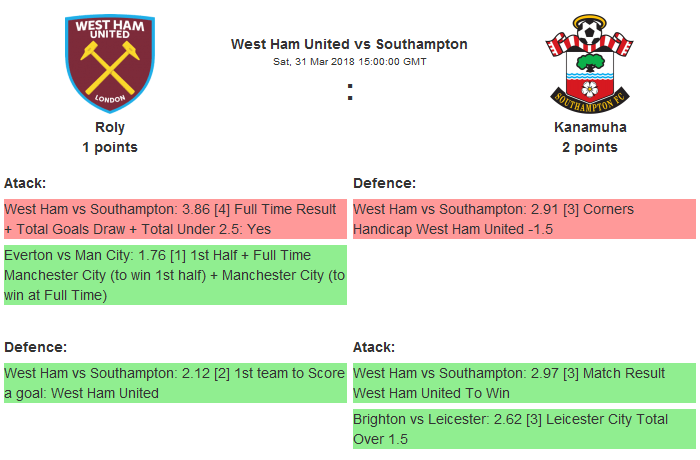Click the player name Kanamuha
This screenshot has width=700, height=460.
pos(590,127)
